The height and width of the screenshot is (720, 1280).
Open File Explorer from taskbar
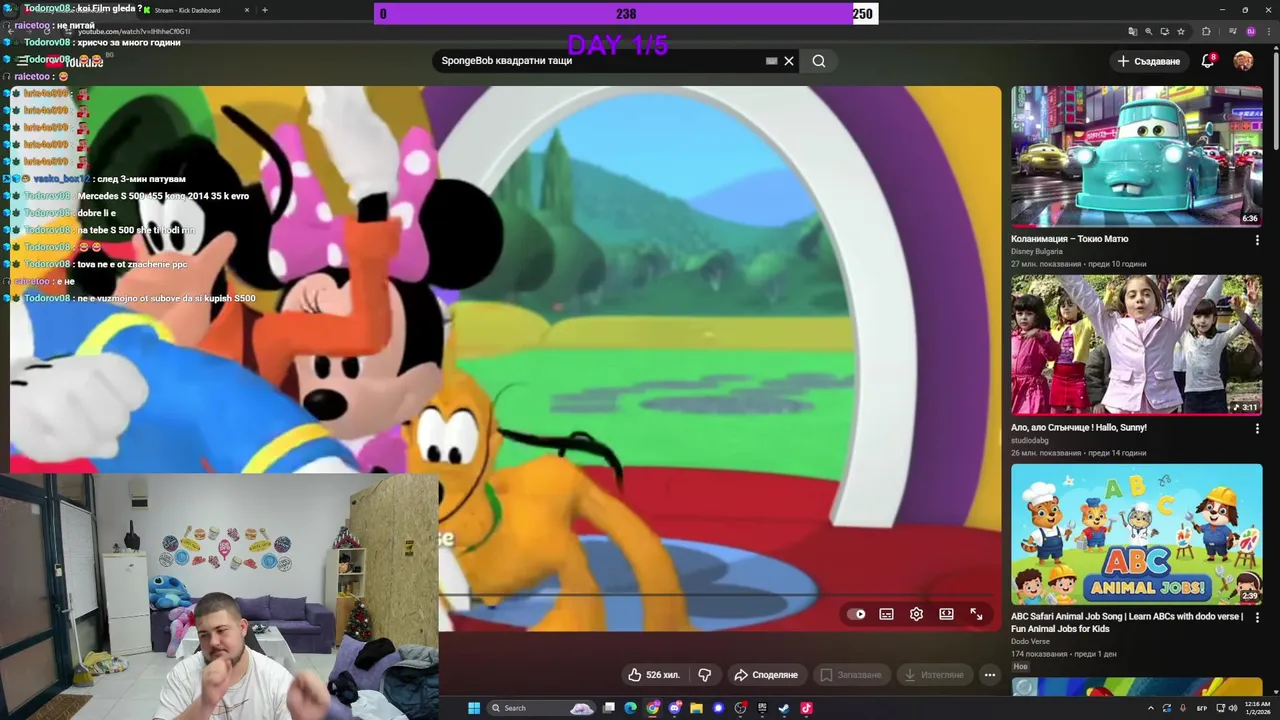[x=696, y=708]
